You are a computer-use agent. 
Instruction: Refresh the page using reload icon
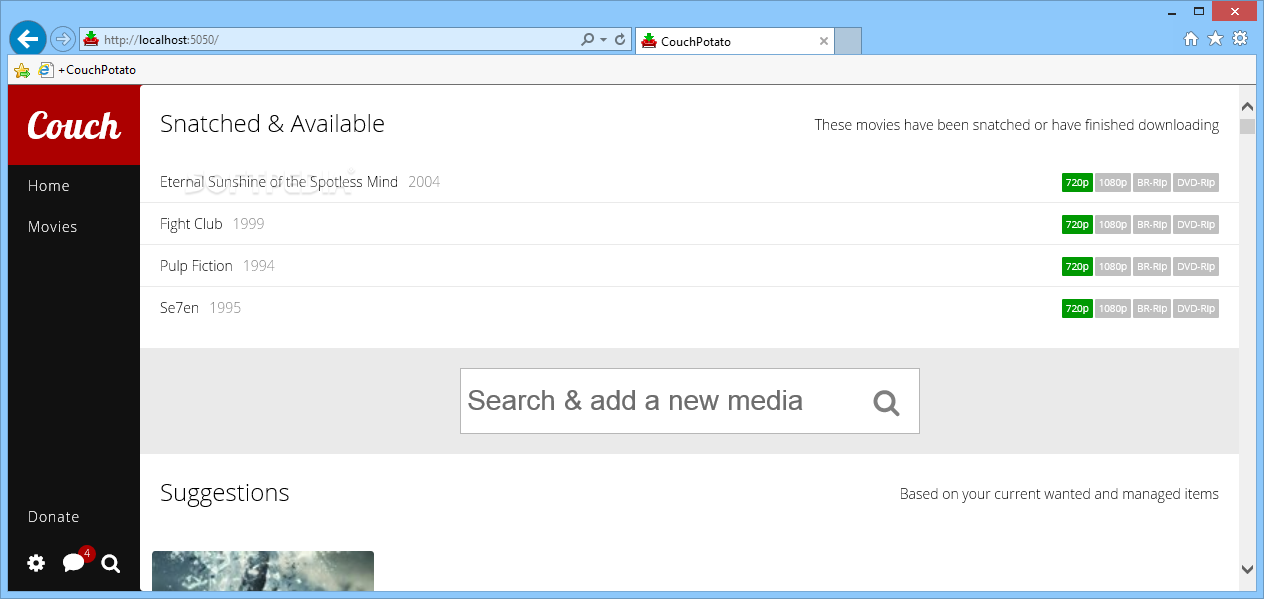pos(620,40)
